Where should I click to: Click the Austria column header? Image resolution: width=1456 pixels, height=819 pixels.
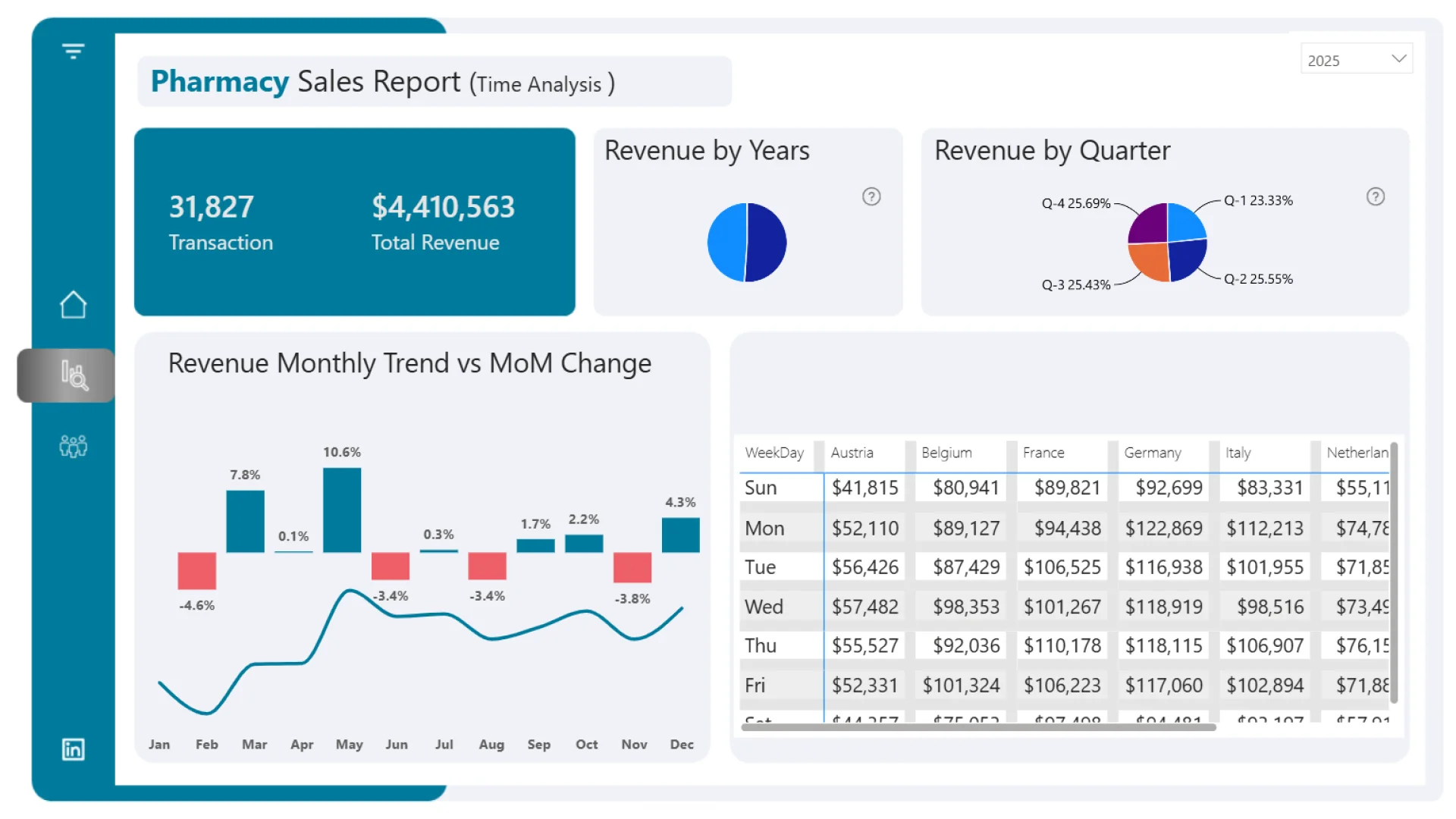852,453
